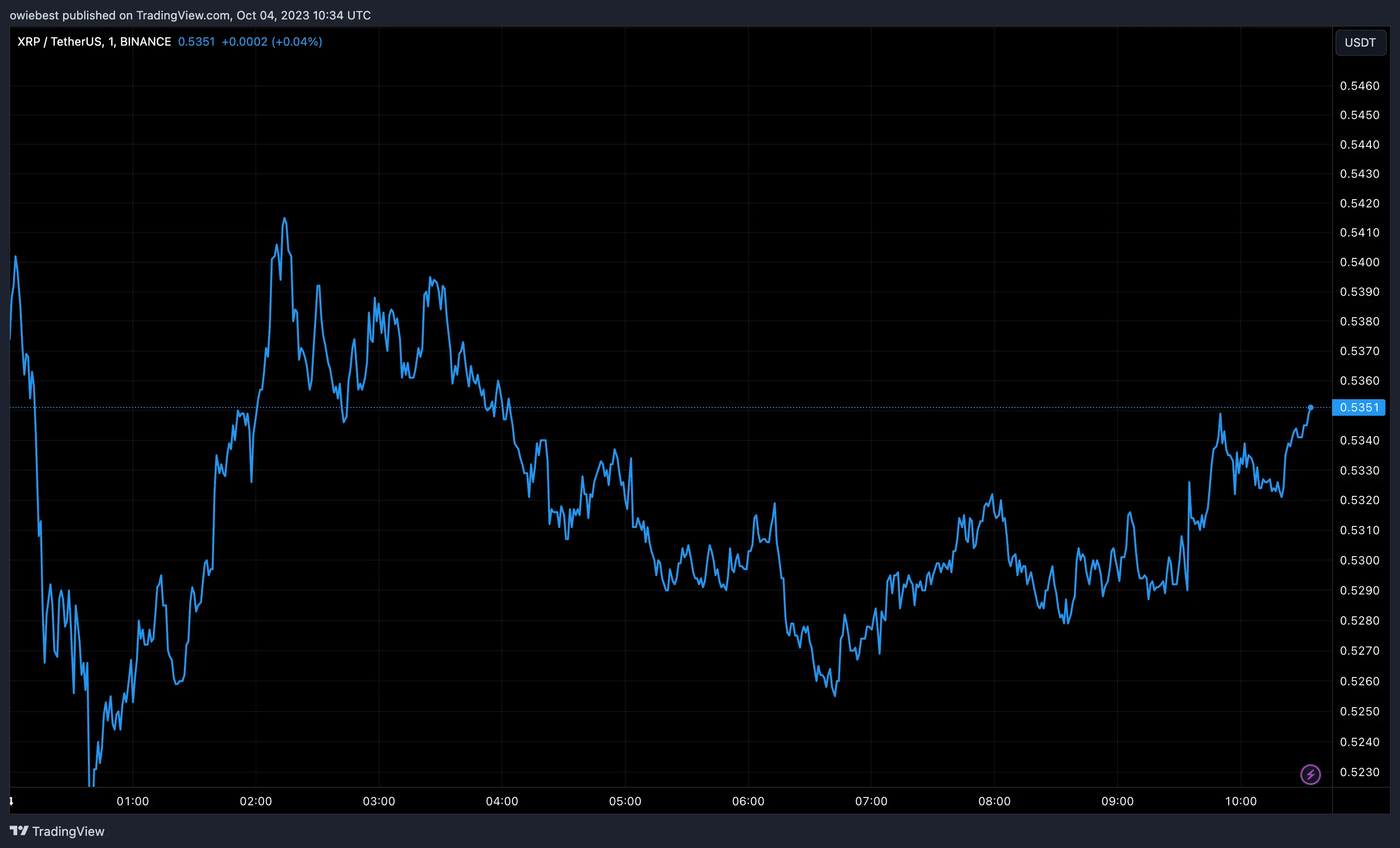Image resolution: width=1400 pixels, height=848 pixels.
Task: Click the BINANCE exchange label in legend
Action: click(x=147, y=41)
